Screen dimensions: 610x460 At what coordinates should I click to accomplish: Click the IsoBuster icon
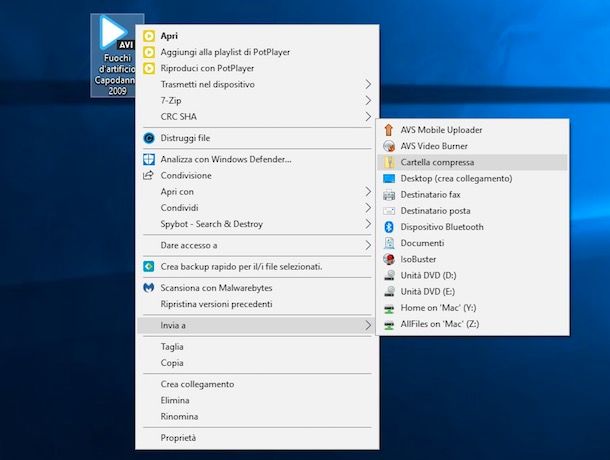[389, 259]
